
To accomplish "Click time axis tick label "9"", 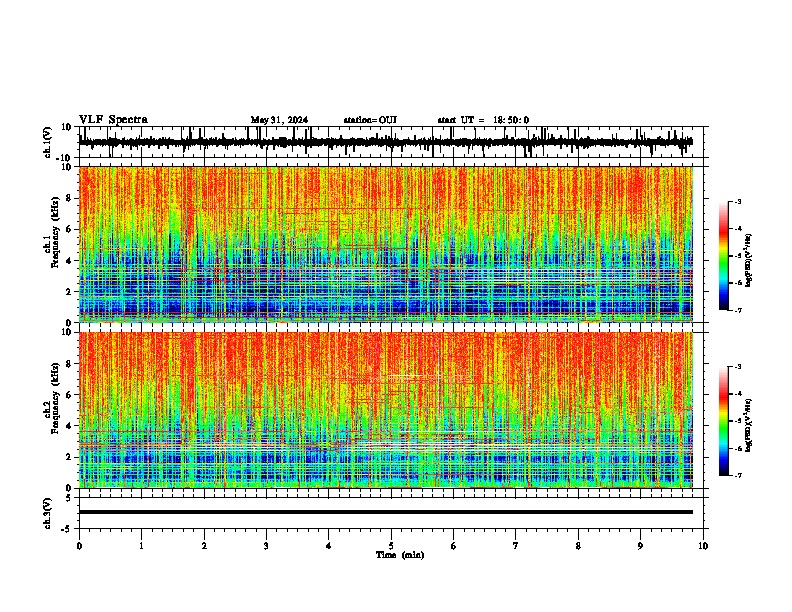I will pyautogui.click(x=640, y=546).
